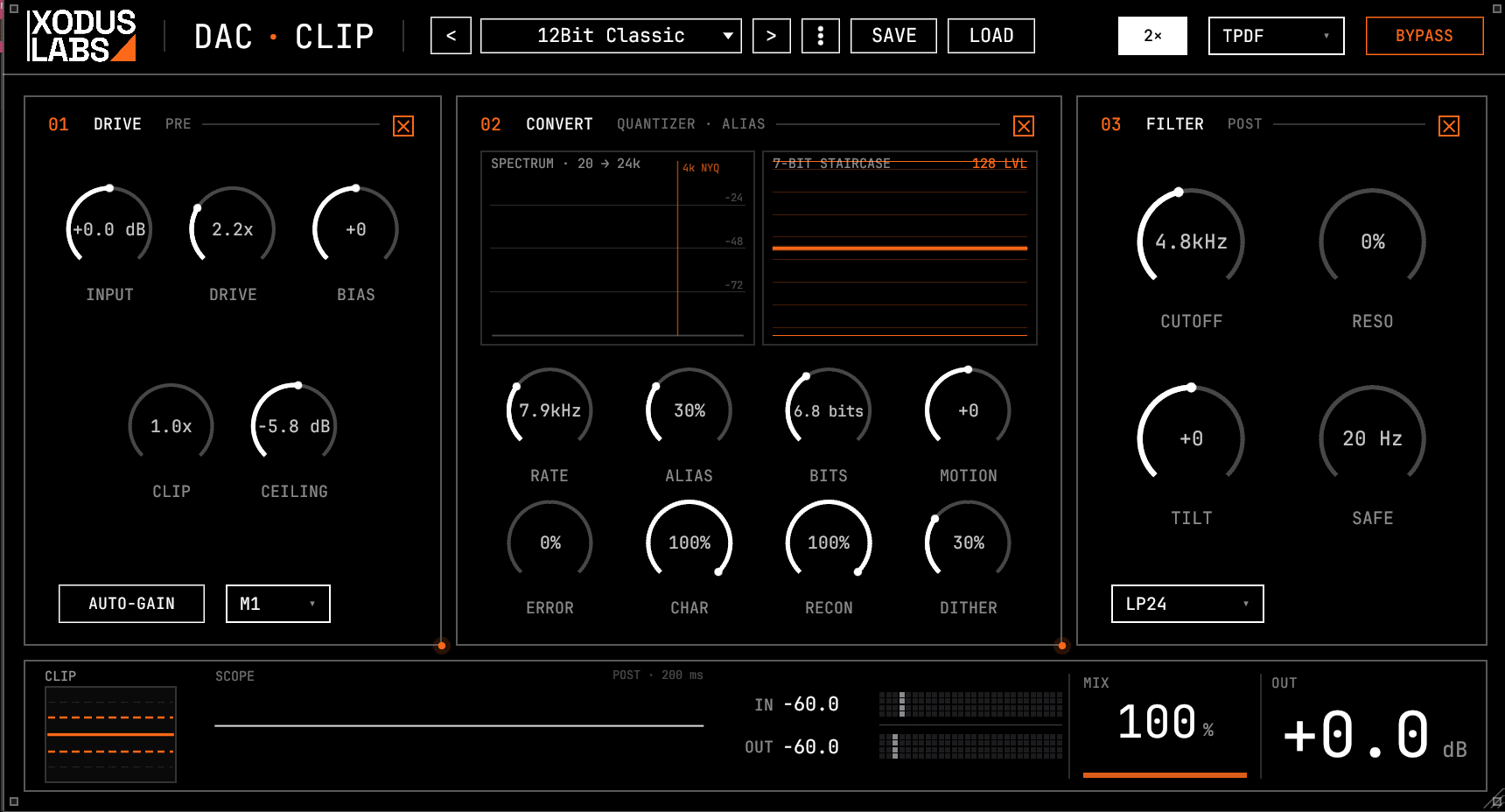Click the window resize grip corner

[x=1494, y=801]
